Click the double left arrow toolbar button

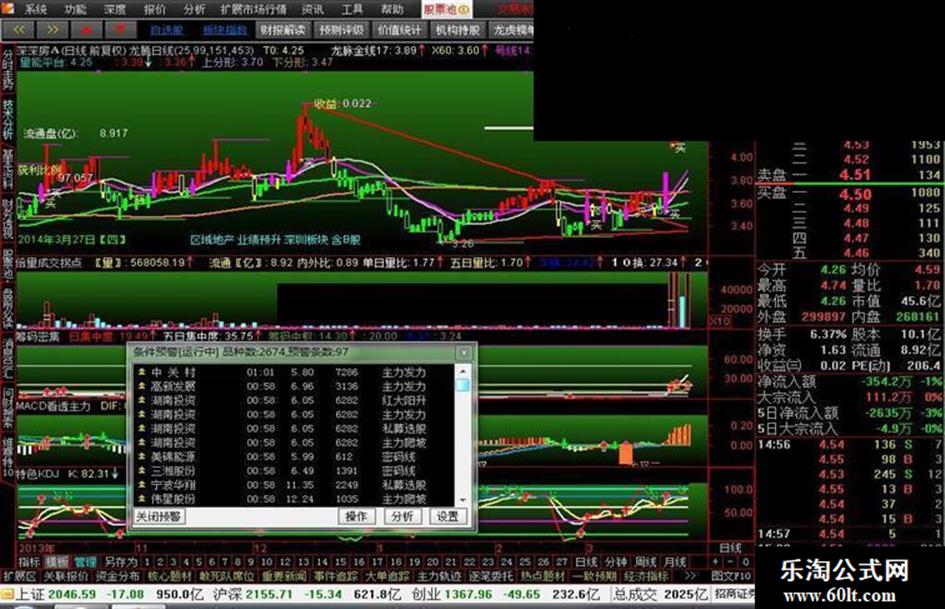19,29
